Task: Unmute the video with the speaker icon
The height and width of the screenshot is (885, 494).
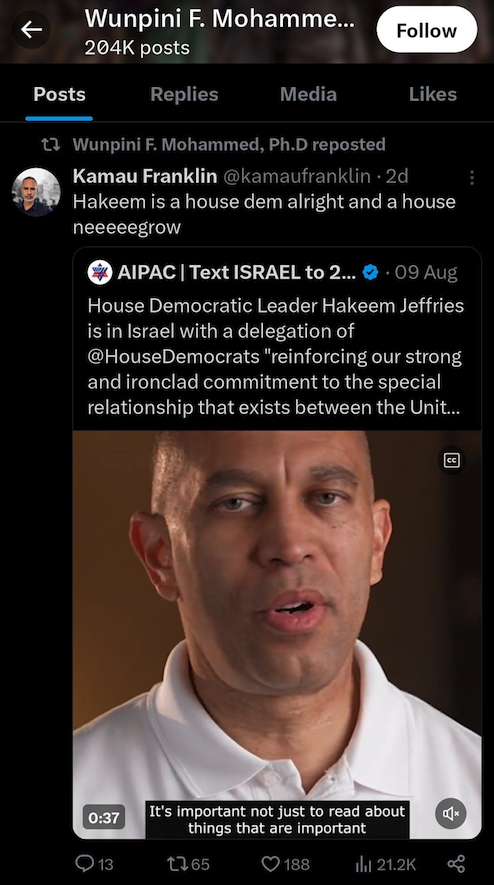Action: (451, 813)
